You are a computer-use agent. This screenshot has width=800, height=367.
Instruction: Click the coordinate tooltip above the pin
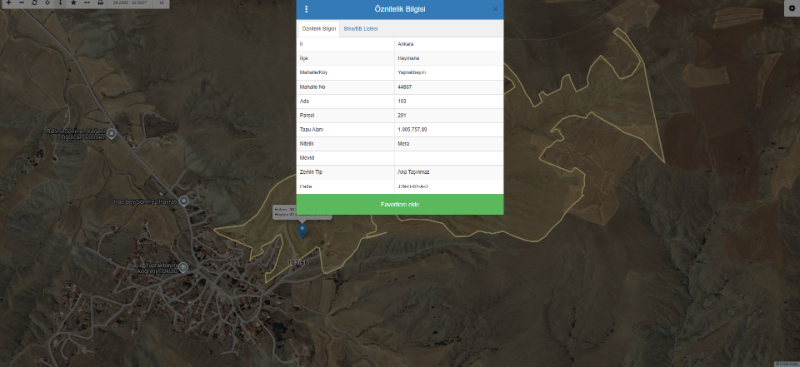click(x=302, y=212)
